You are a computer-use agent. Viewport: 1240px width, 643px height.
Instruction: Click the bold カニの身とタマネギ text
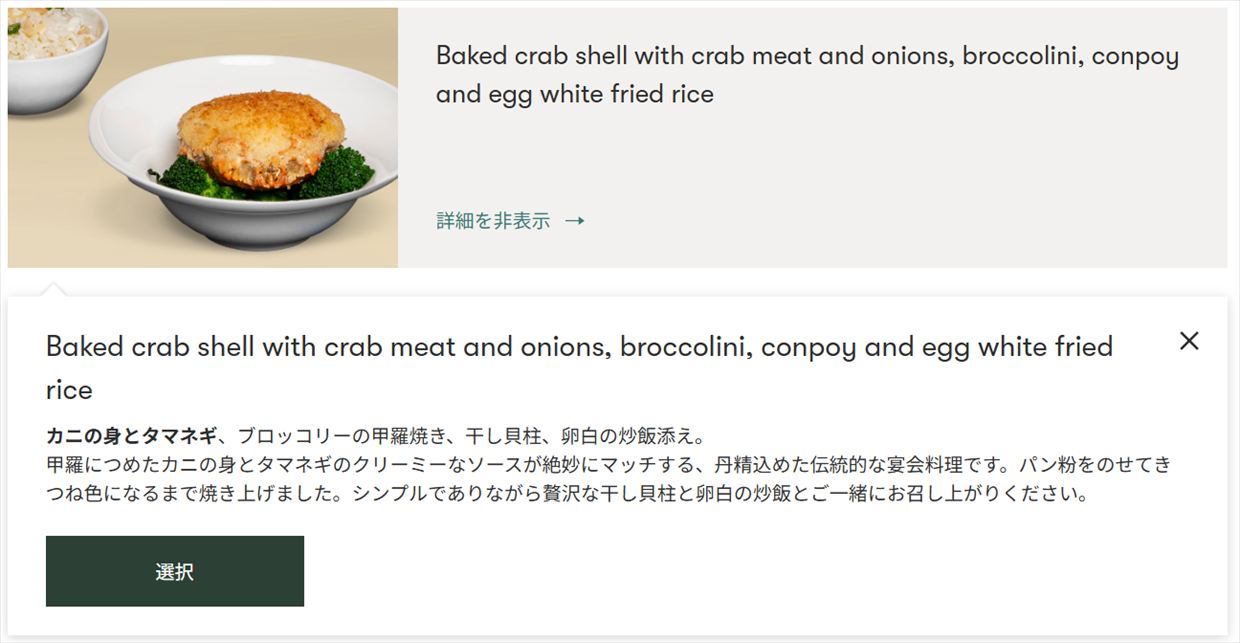(131, 436)
